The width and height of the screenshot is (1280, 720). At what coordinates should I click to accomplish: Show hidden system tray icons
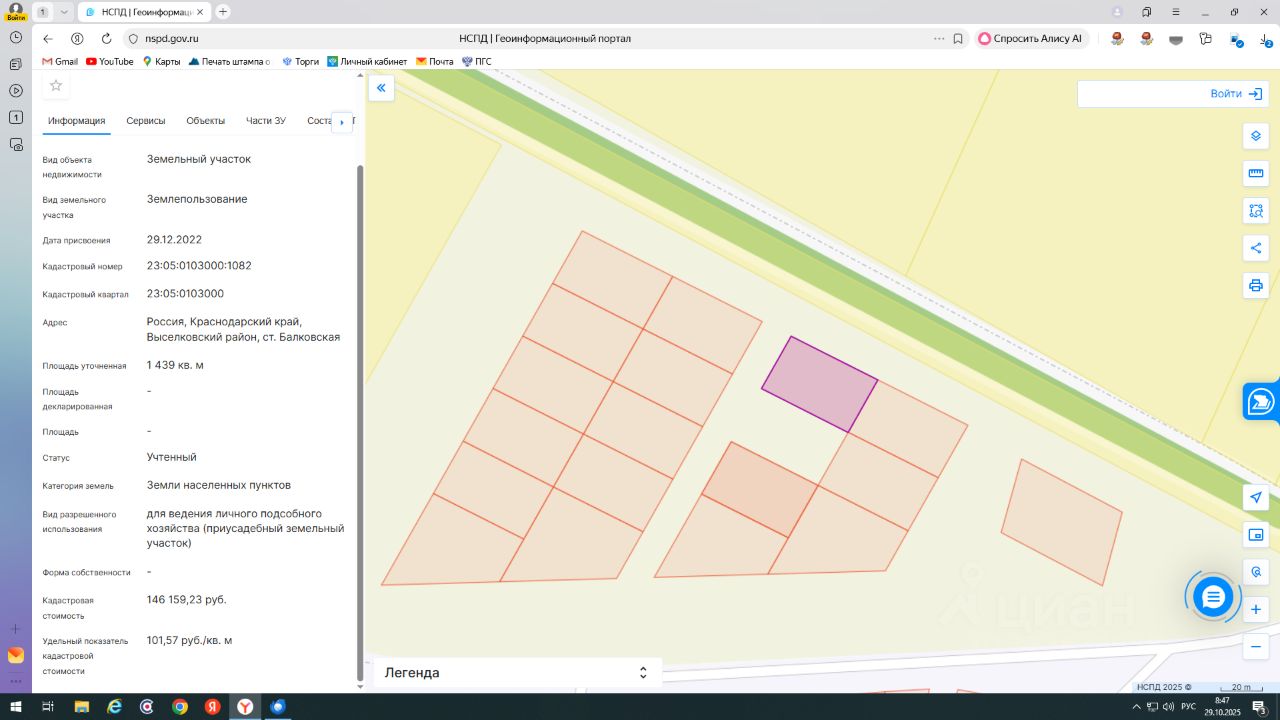[1136, 707]
